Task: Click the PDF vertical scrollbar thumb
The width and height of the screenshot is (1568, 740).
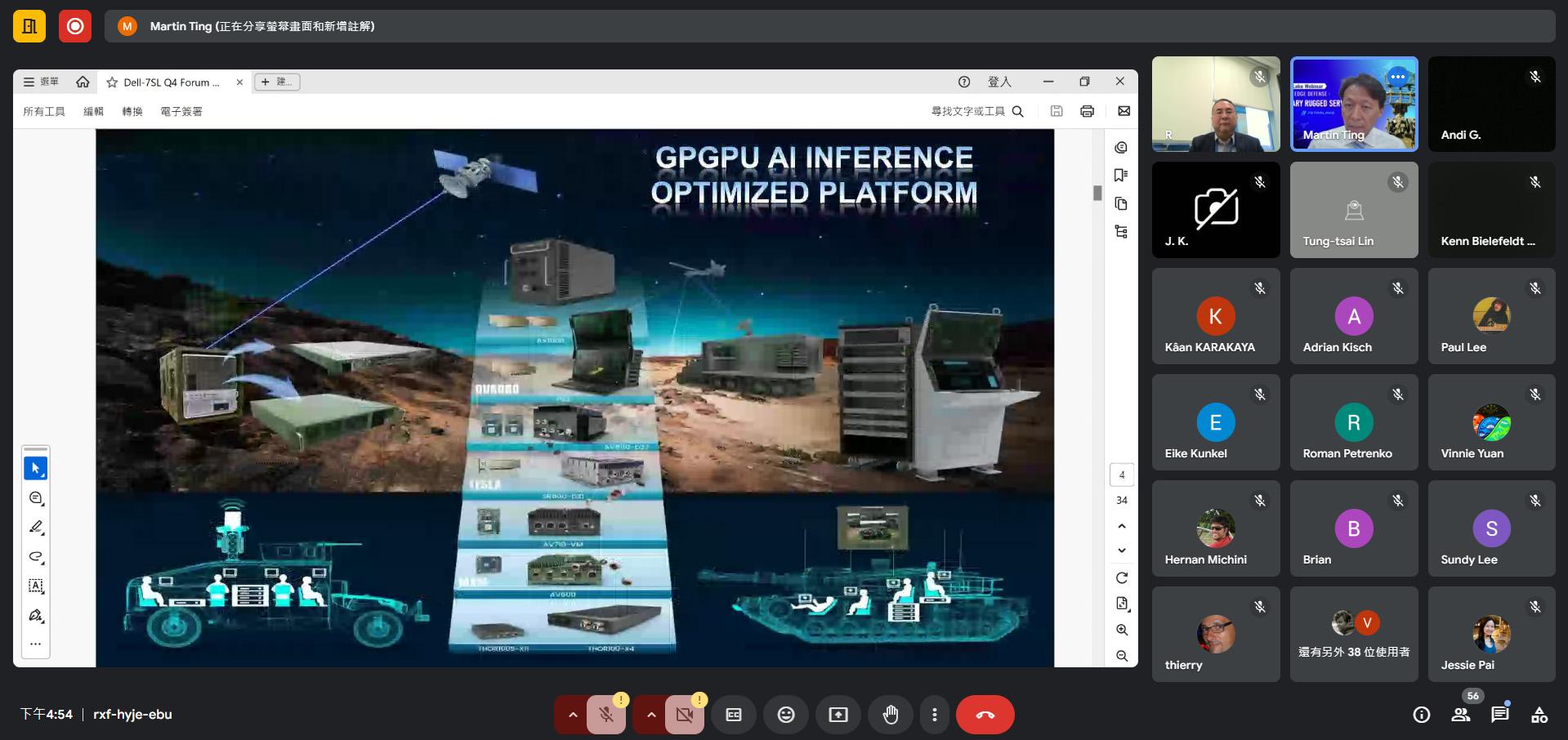Action: [1097, 193]
